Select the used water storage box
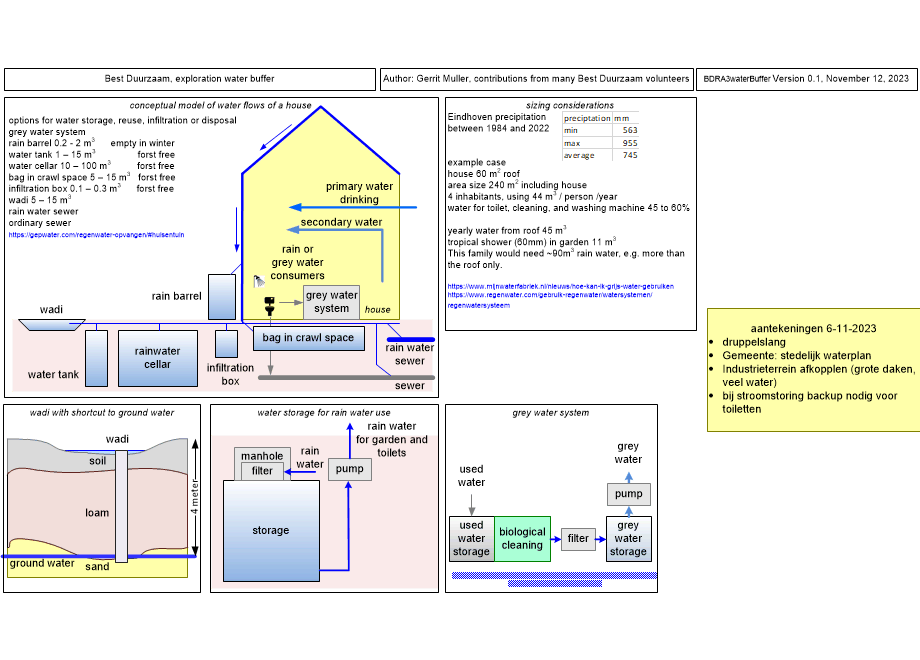This screenshot has height=660, width=920. 472,539
